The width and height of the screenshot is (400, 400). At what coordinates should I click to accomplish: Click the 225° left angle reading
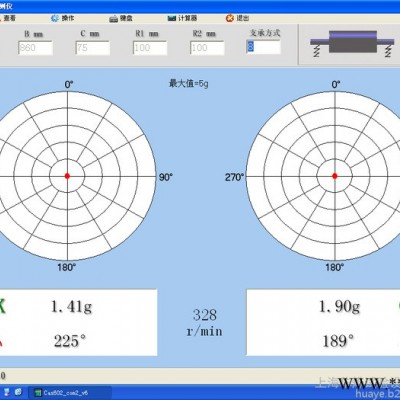(70, 341)
